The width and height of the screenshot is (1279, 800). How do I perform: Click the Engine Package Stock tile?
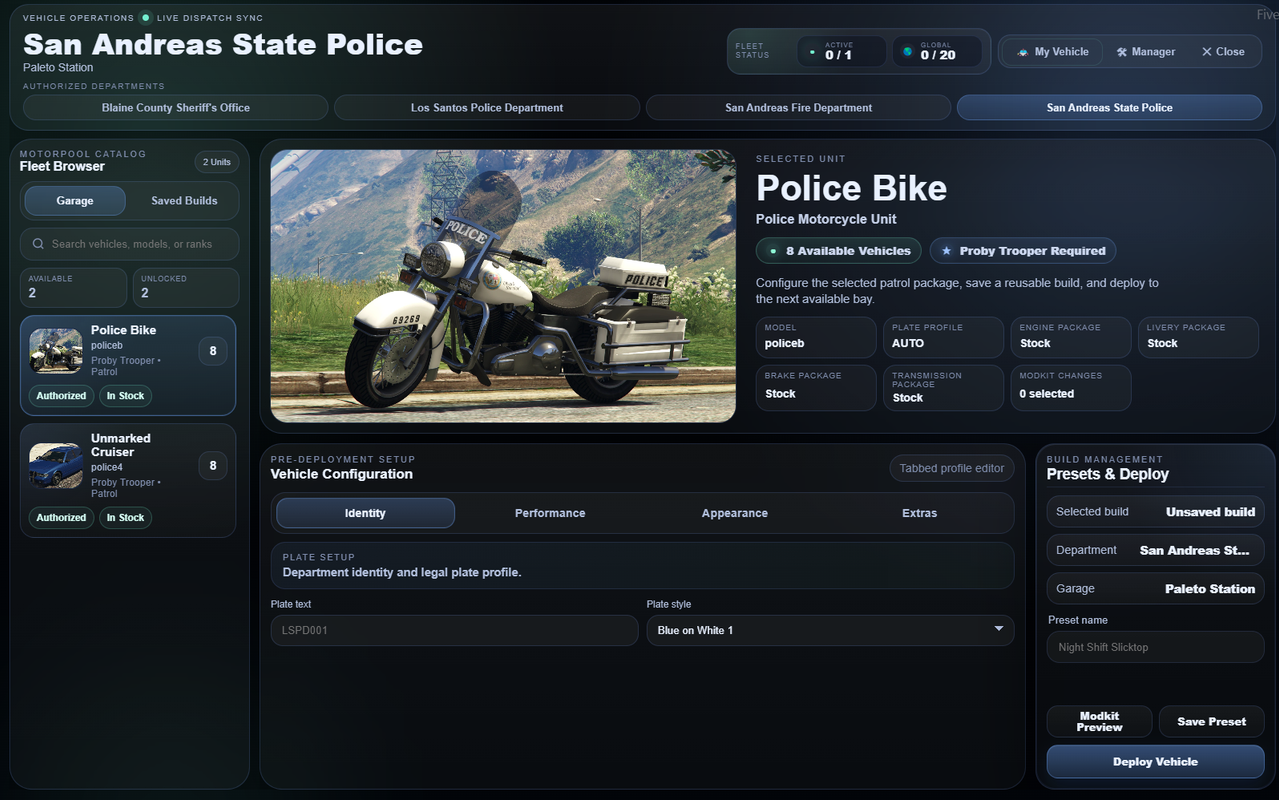[1071, 337]
